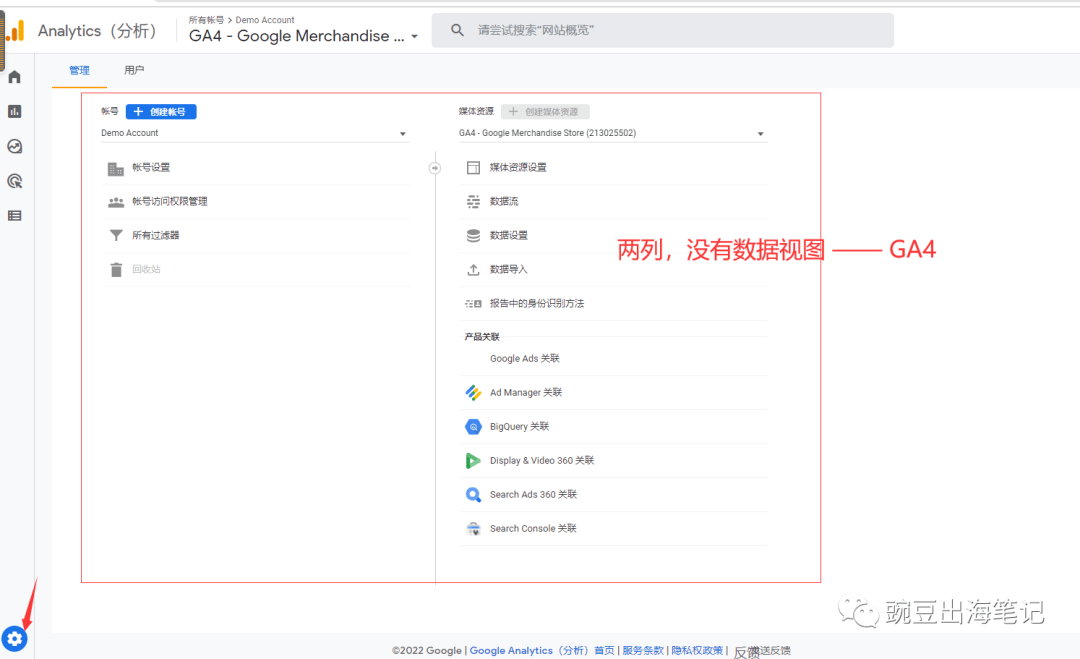The image size is (1080, 659).
Task: Click the arrow circle between the columns
Action: pyautogui.click(x=434, y=168)
